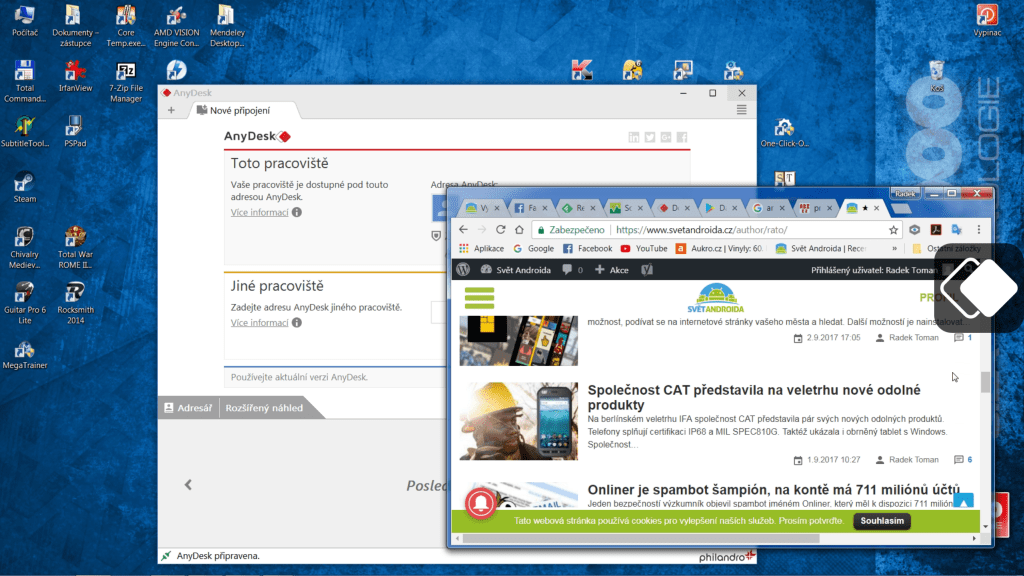The height and width of the screenshot is (576, 1024).
Task: Open the green hamburger site menu
Action: click(479, 298)
